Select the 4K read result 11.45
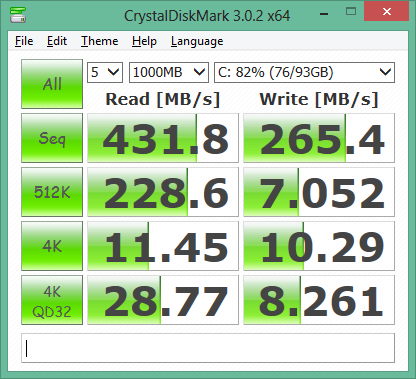The image size is (416, 379). tap(163, 246)
